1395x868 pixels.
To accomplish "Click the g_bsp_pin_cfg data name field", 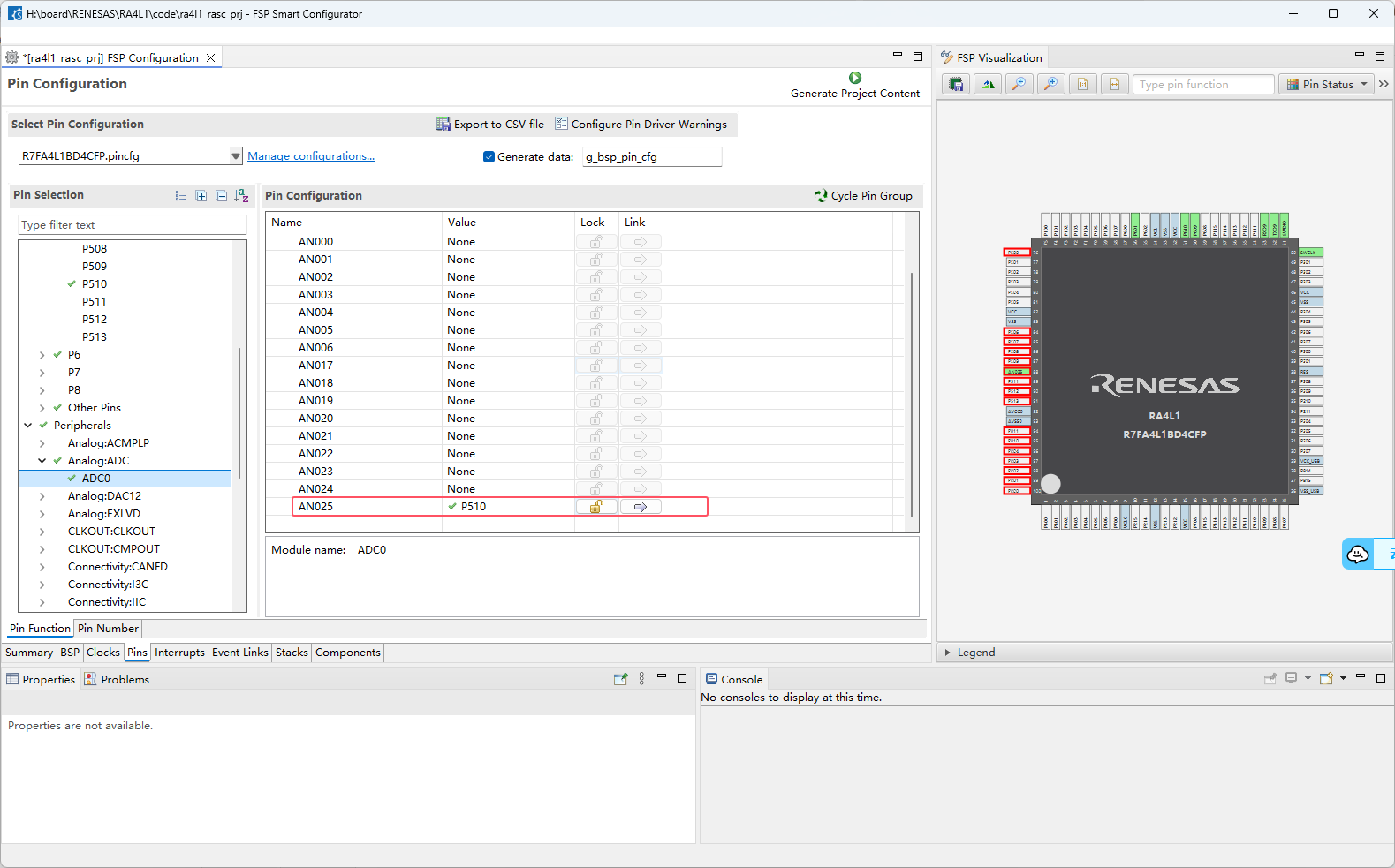I will [x=652, y=157].
